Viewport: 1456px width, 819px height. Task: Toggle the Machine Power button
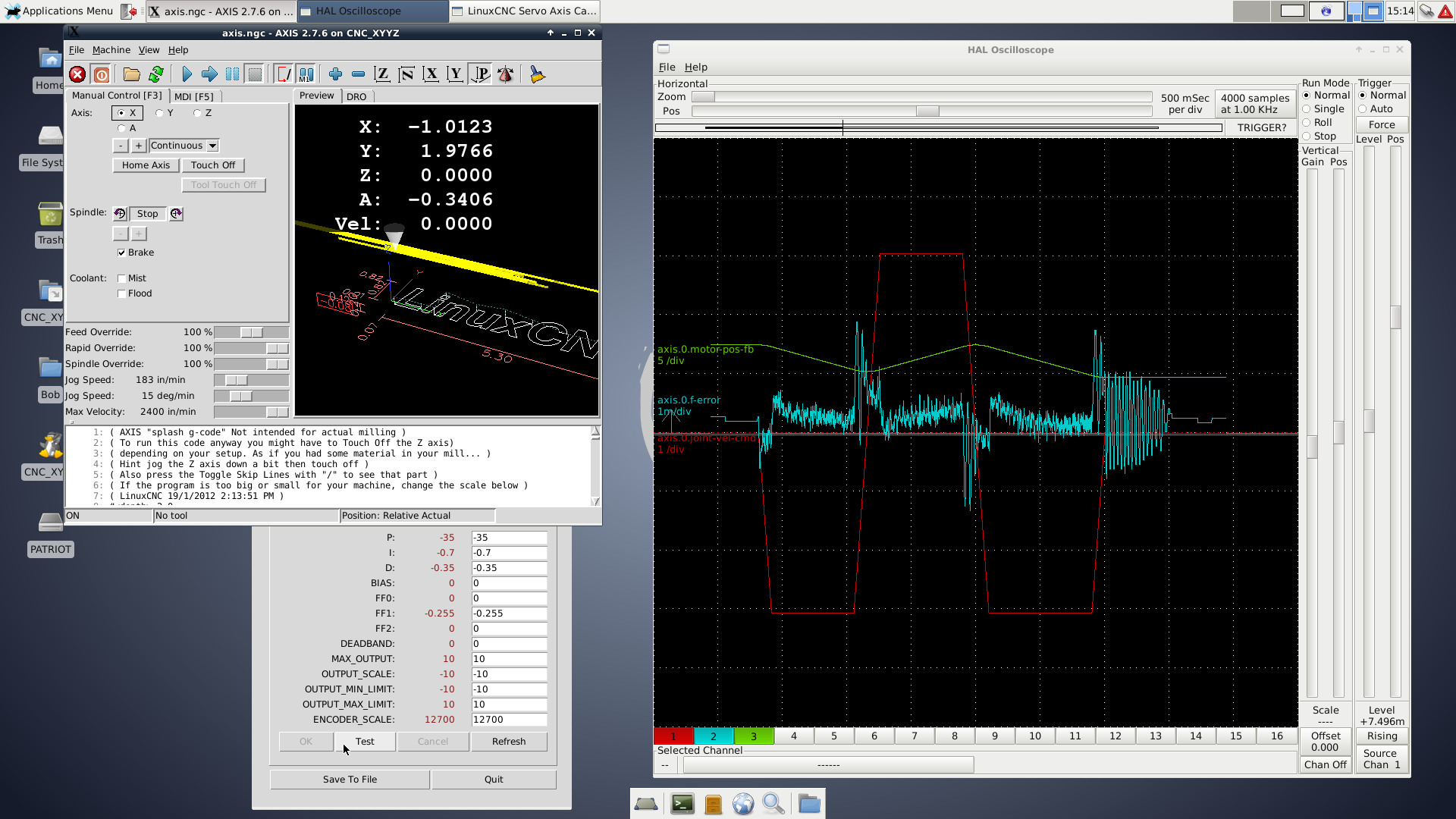(102, 74)
